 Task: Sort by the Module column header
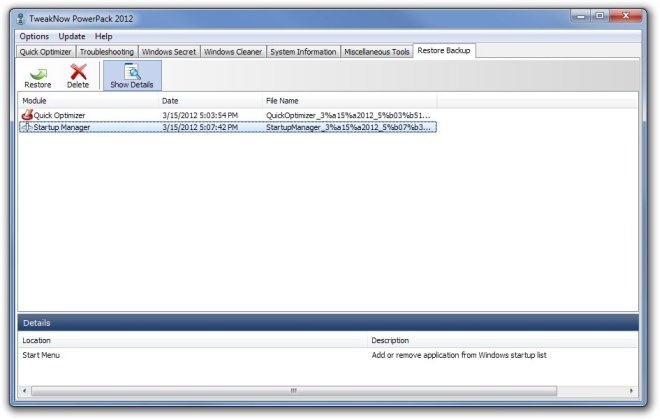pyautogui.click(x=88, y=101)
